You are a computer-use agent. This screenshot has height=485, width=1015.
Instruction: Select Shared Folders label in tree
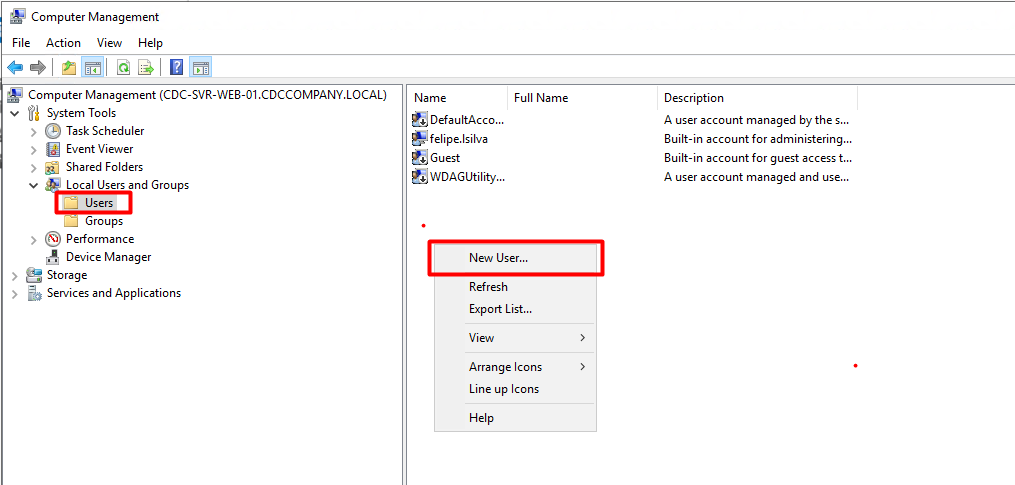(x=104, y=167)
